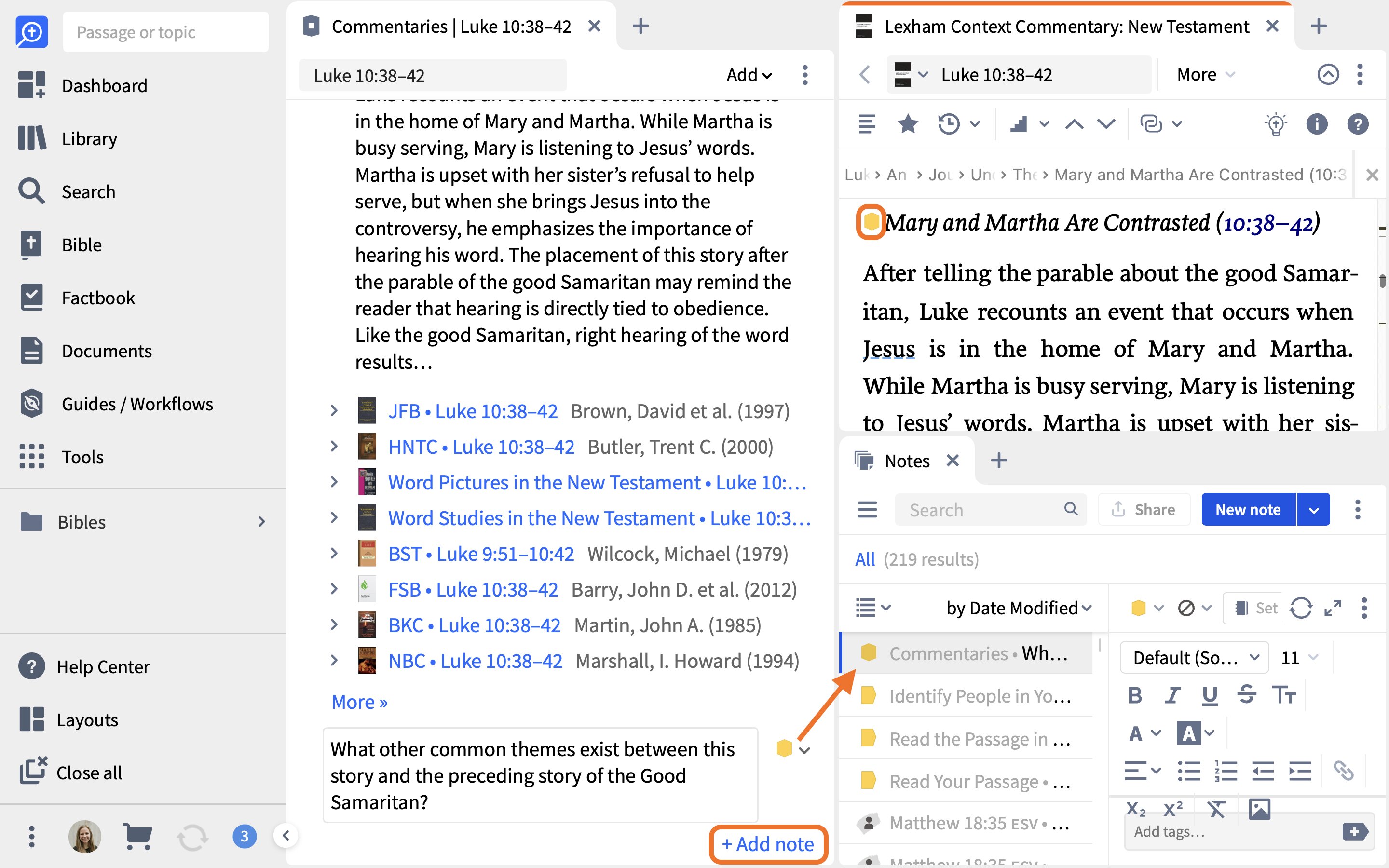
Task: Open the notifications badge showing 3
Action: pos(245,836)
